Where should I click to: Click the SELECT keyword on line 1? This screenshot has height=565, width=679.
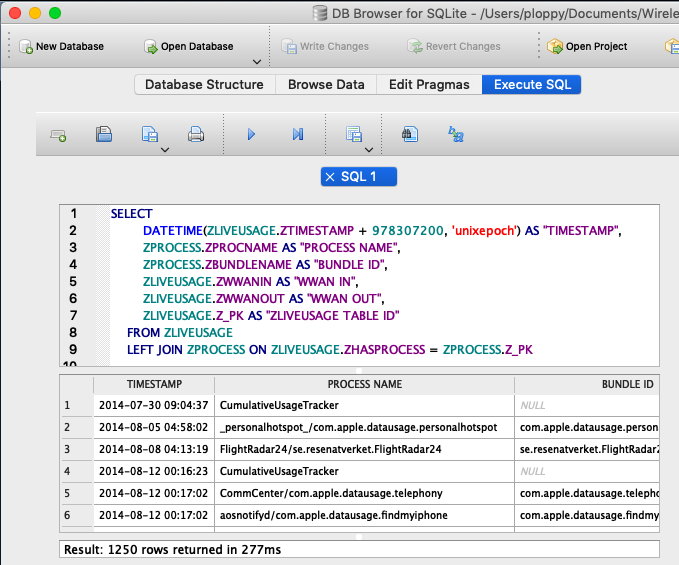pos(132,214)
